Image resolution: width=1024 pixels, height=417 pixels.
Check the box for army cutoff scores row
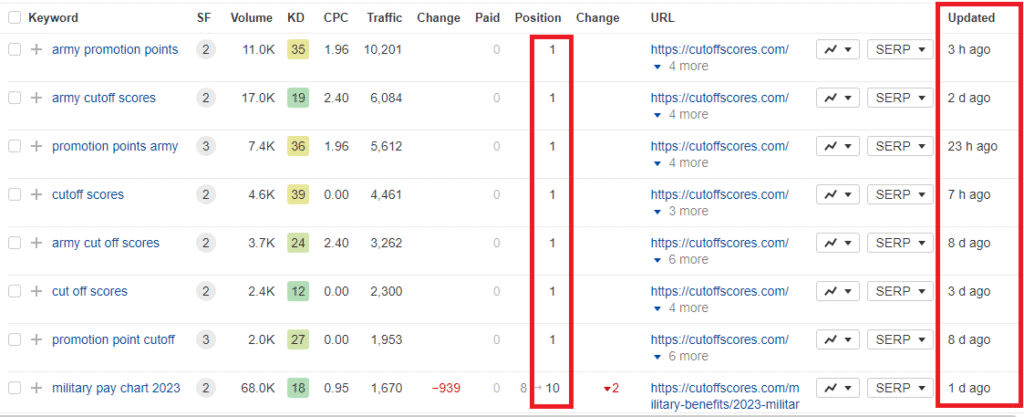(x=15, y=98)
